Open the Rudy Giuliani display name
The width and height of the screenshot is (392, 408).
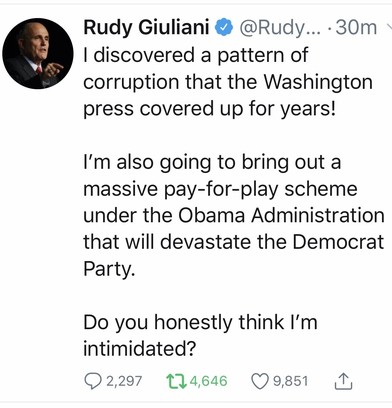[x=146, y=27]
